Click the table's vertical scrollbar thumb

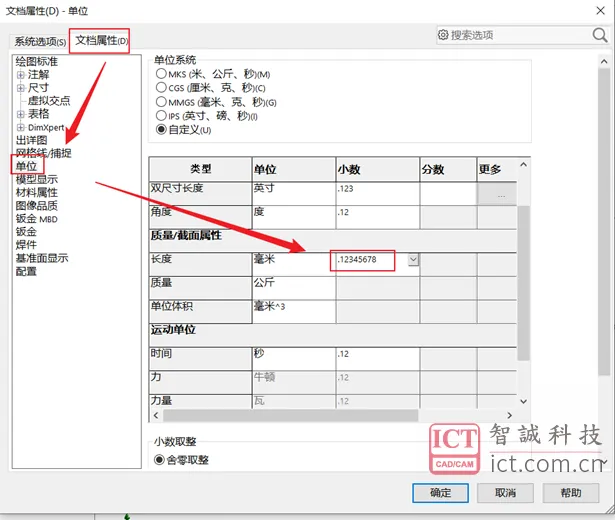click(523, 282)
